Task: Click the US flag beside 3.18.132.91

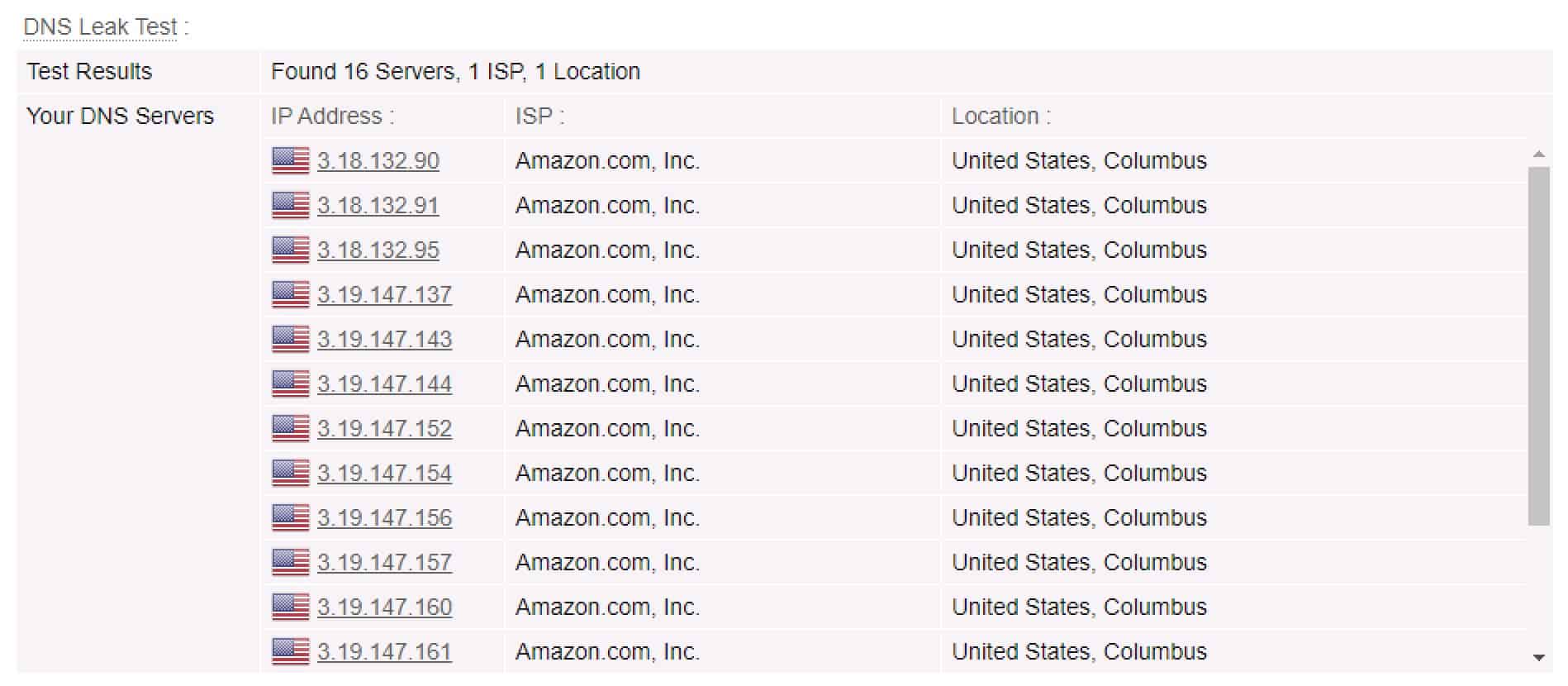Action: coord(290,205)
